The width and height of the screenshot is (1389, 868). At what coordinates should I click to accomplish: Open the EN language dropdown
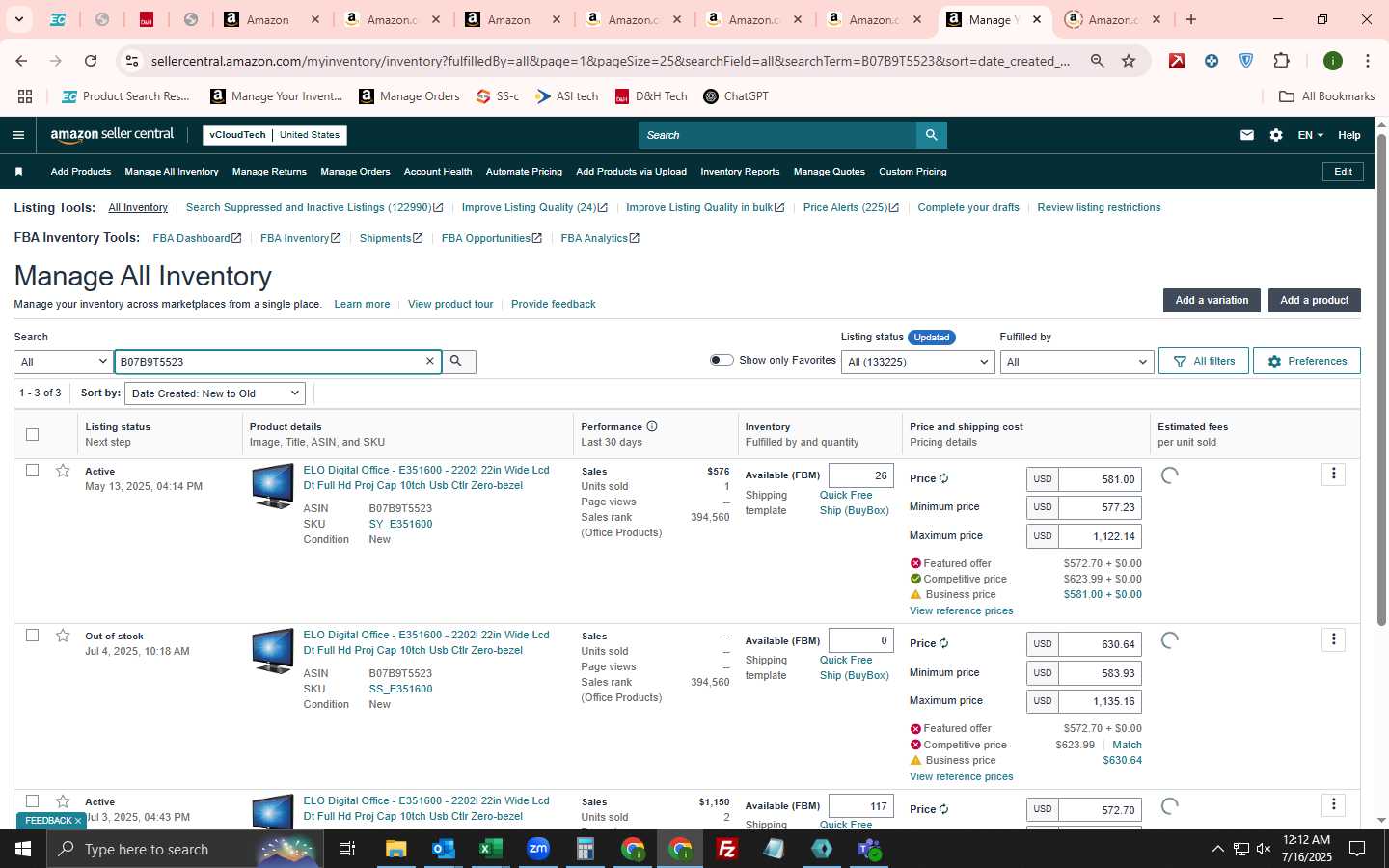click(1310, 135)
